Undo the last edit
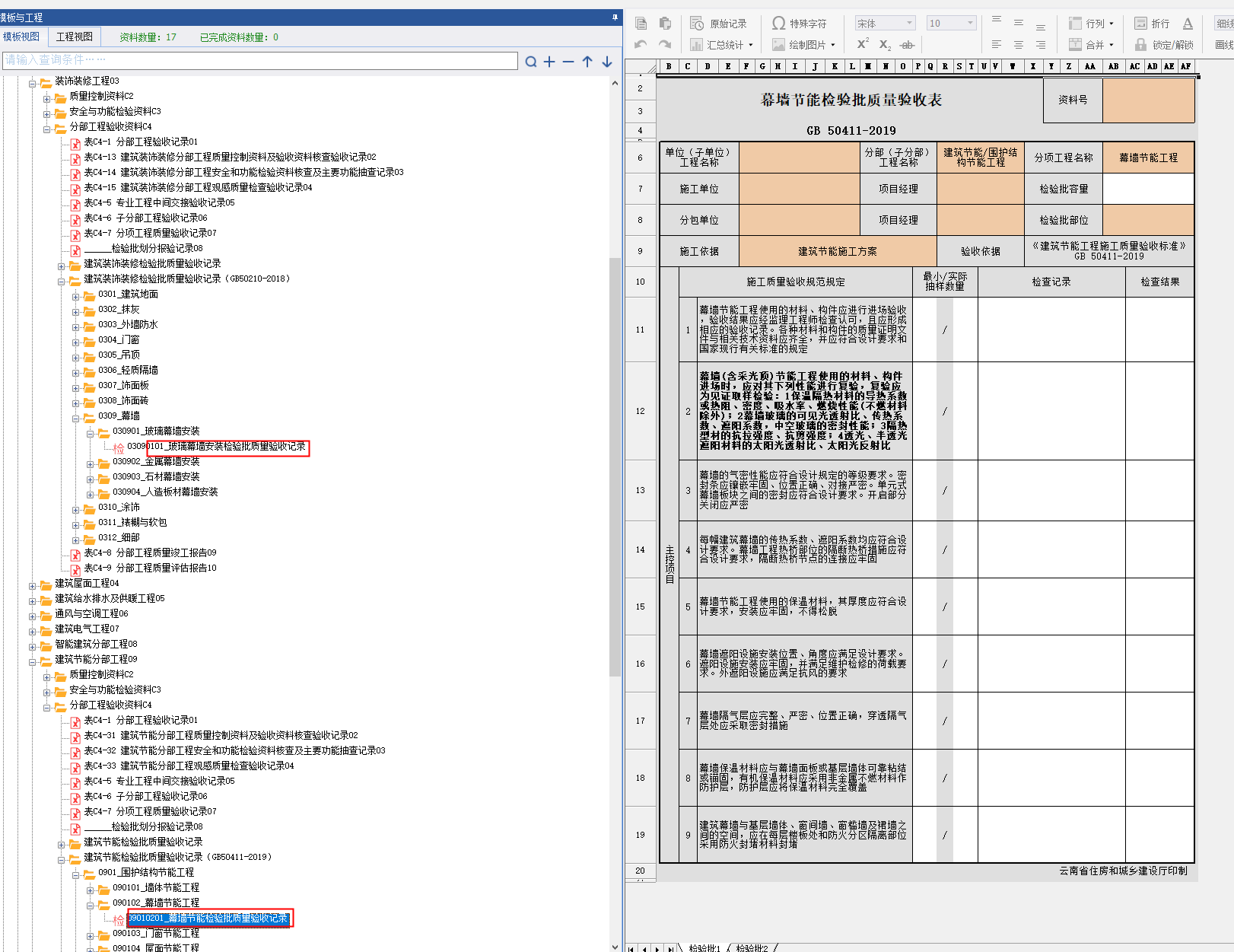The height and width of the screenshot is (952, 1234). click(x=641, y=45)
